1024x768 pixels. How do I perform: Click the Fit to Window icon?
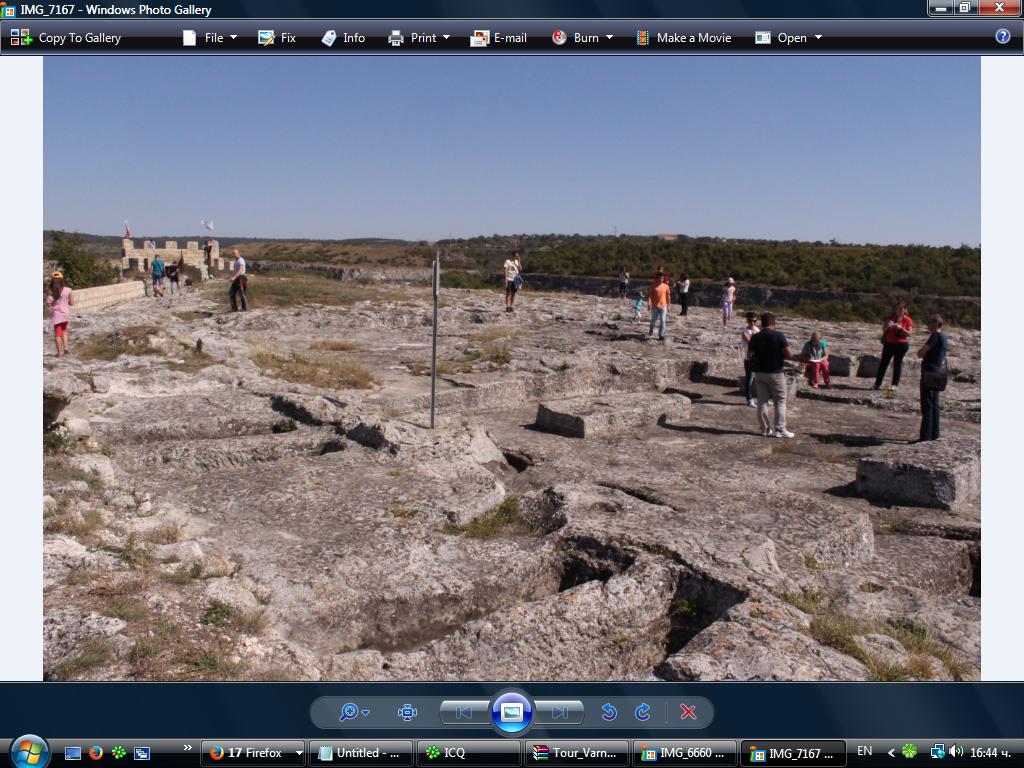click(407, 712)
